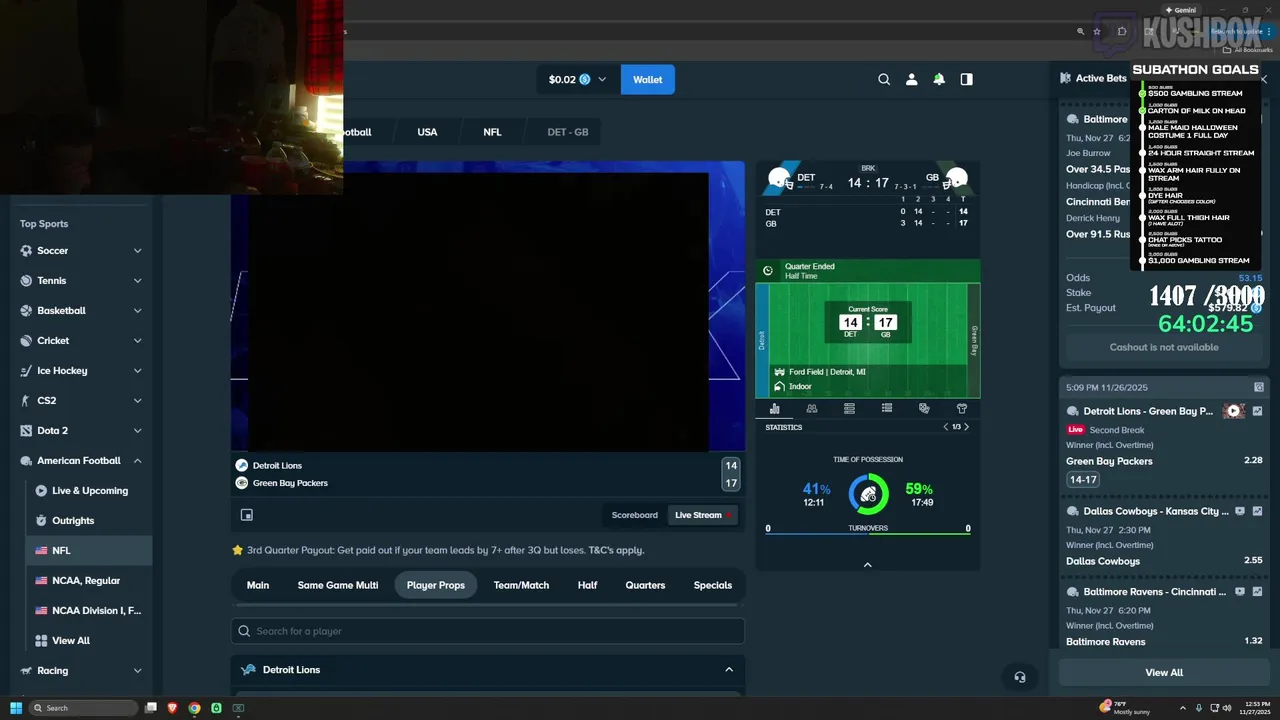Select the Team/Match tab

click(x=521, y=585)
